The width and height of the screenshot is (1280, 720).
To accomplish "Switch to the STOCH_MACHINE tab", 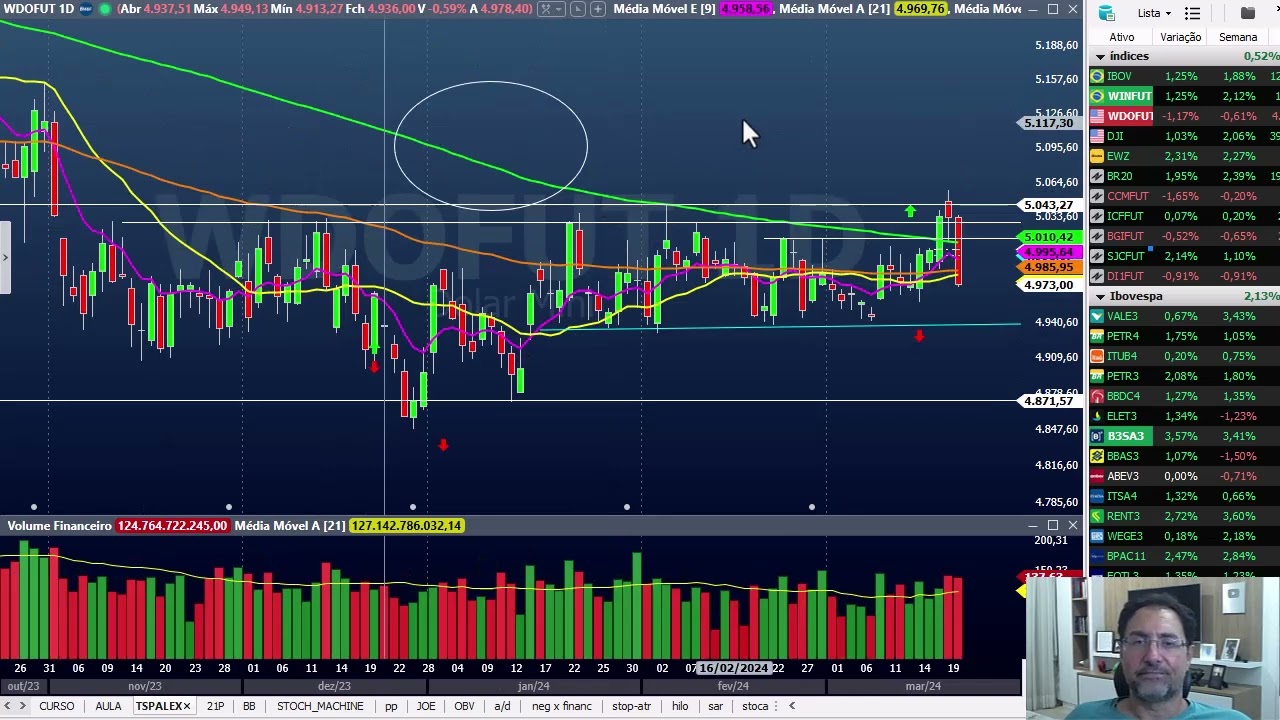I will (x=320, y=706).
